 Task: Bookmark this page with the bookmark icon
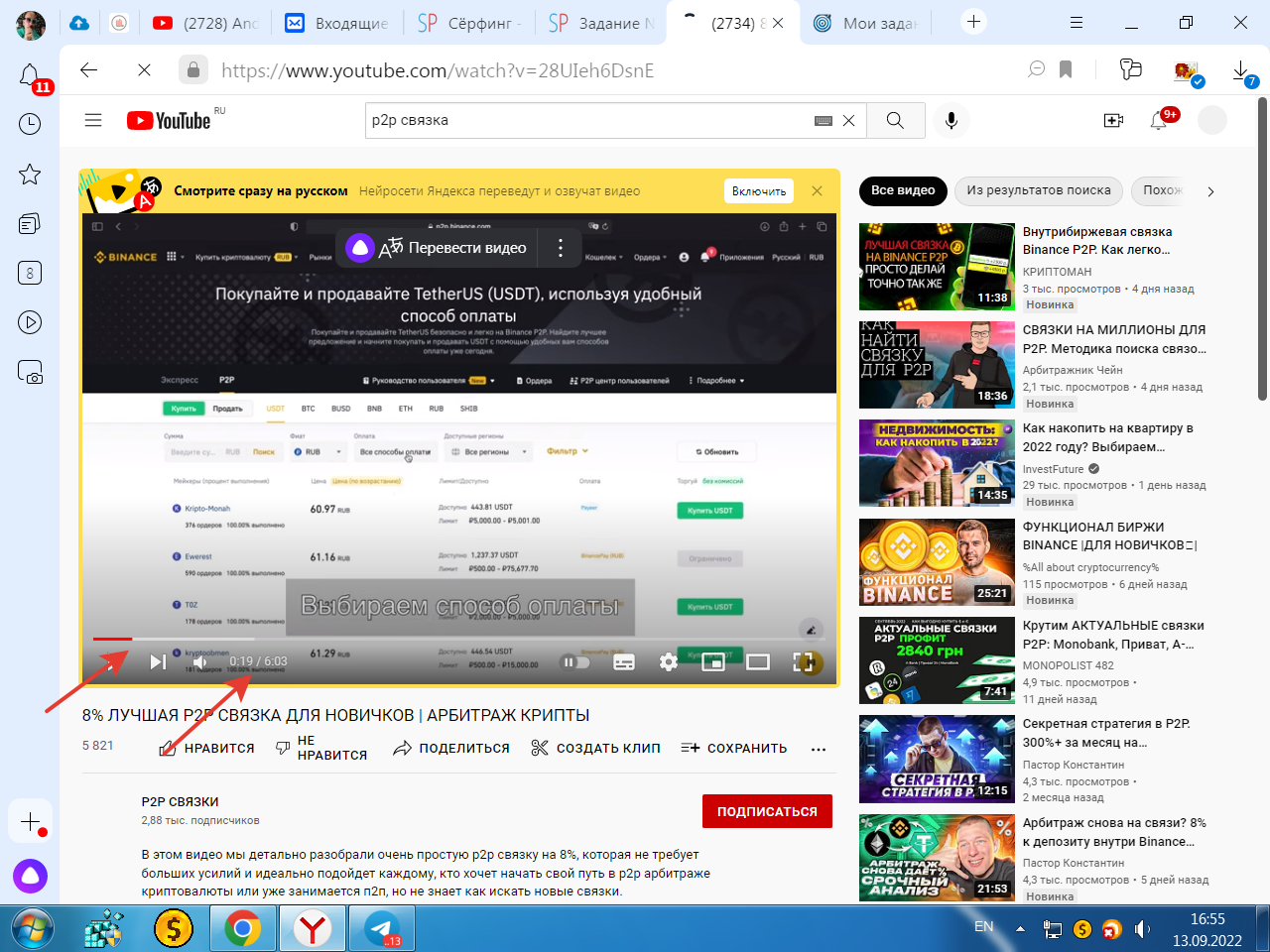click(x=1066, y=69)
